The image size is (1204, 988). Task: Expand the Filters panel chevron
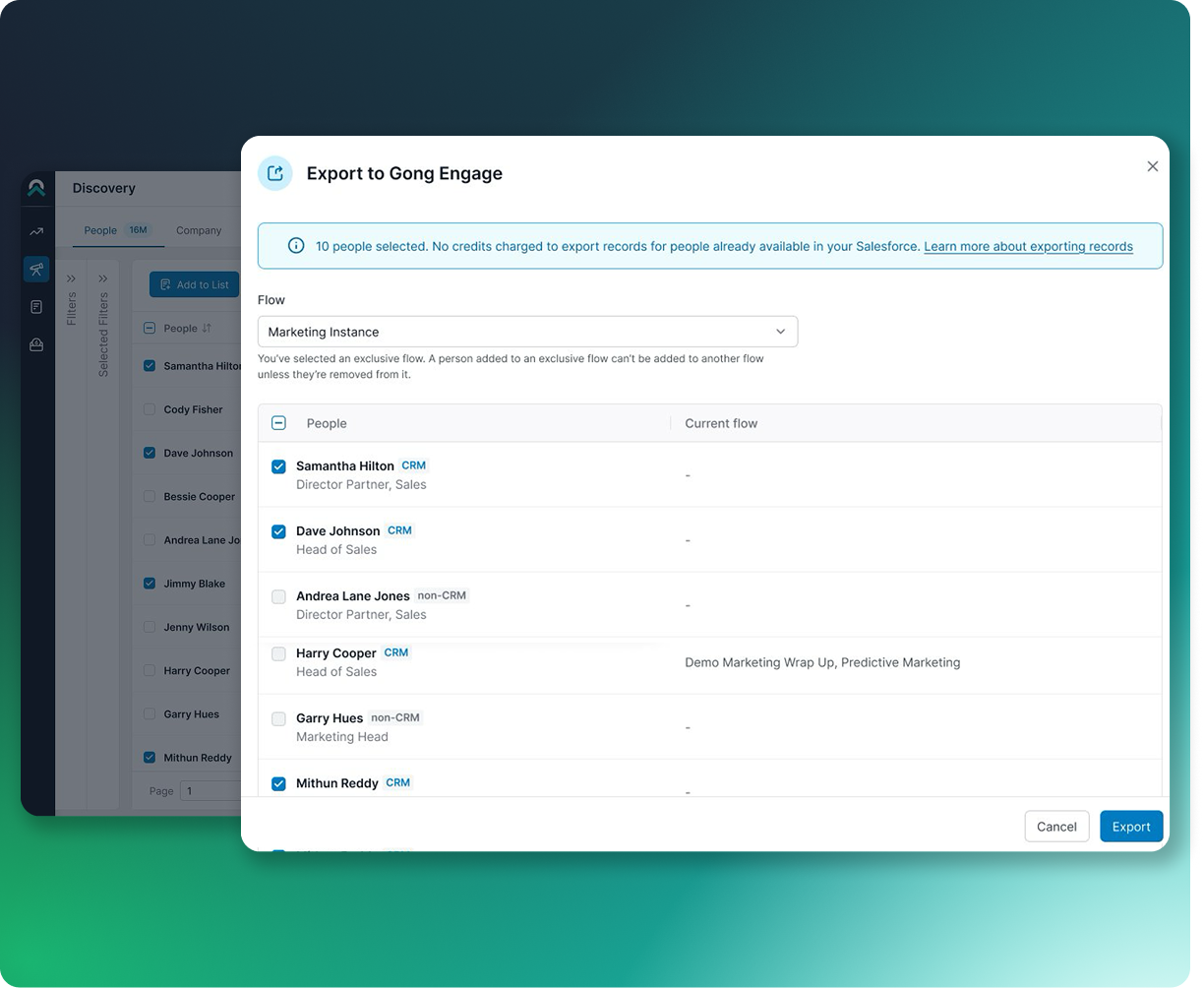click(72, 278)
